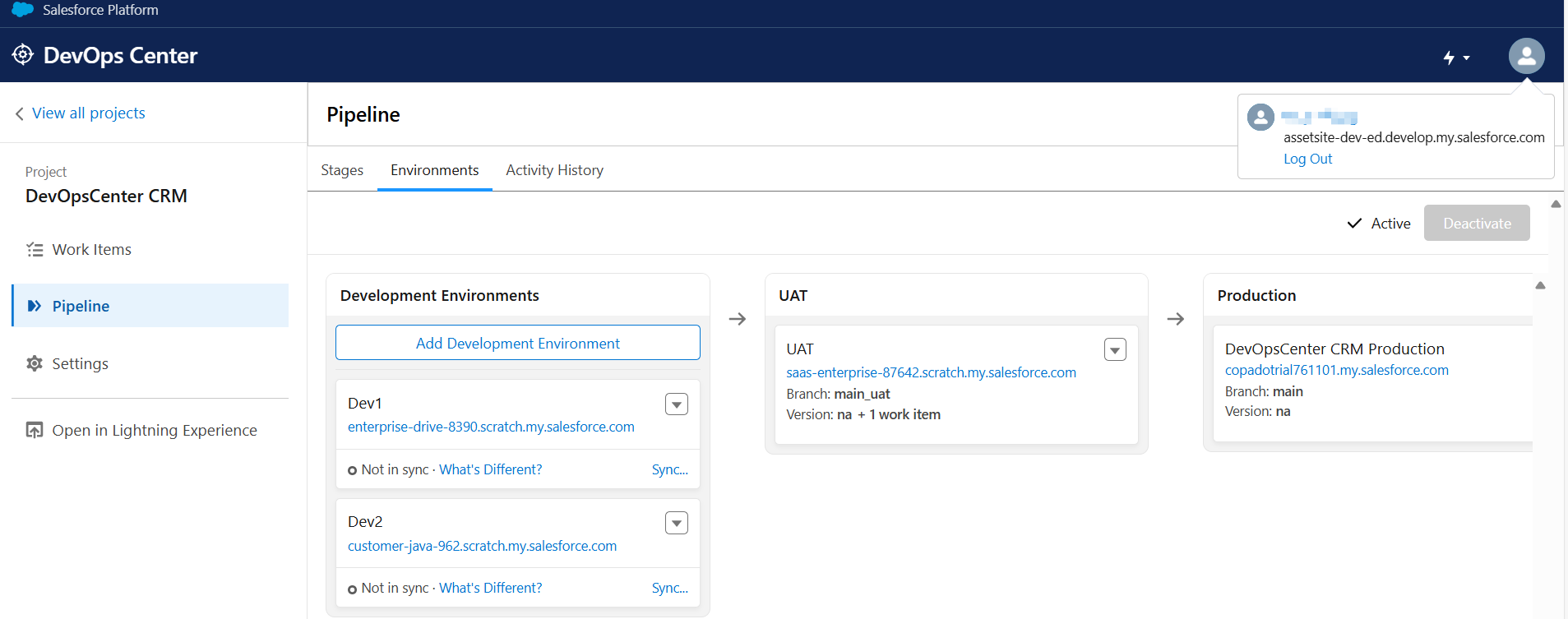Open the Activity History tab

(555, 170)
